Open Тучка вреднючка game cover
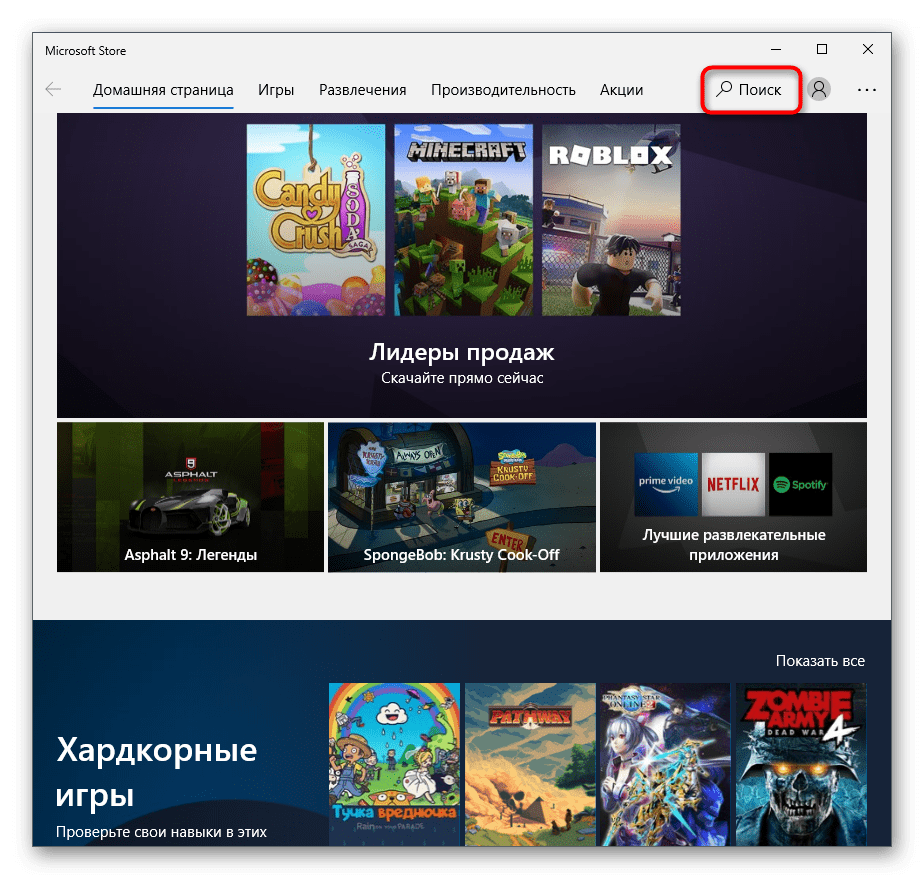Viewport: 924px width, 879px height. click(394, 764)
